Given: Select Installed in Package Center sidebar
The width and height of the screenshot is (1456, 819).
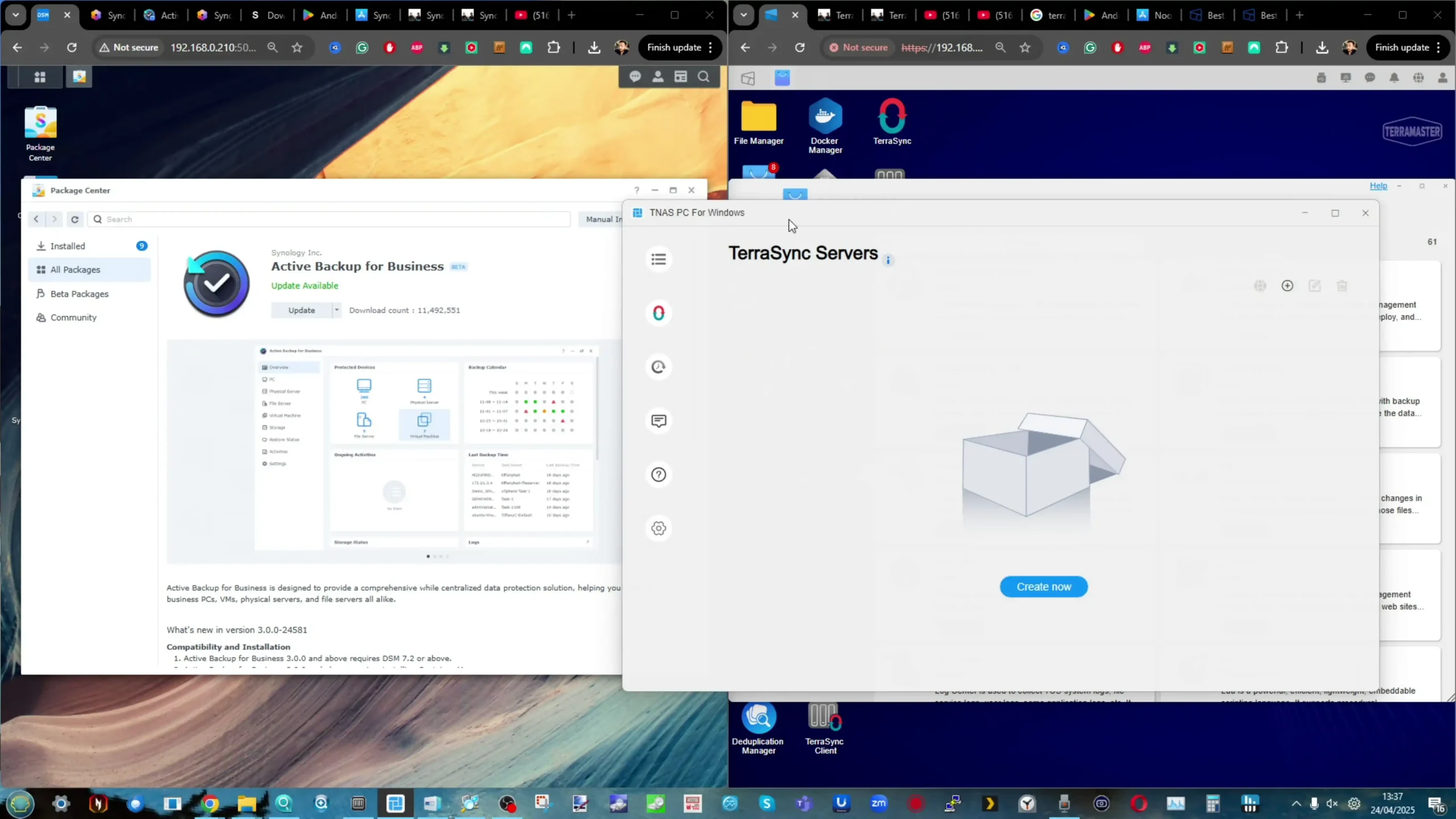Looking at the screenshot, I should 89,246.
